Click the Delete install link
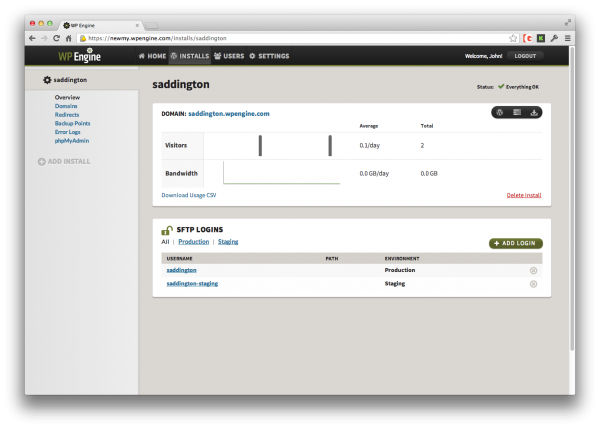 [523, 195]
